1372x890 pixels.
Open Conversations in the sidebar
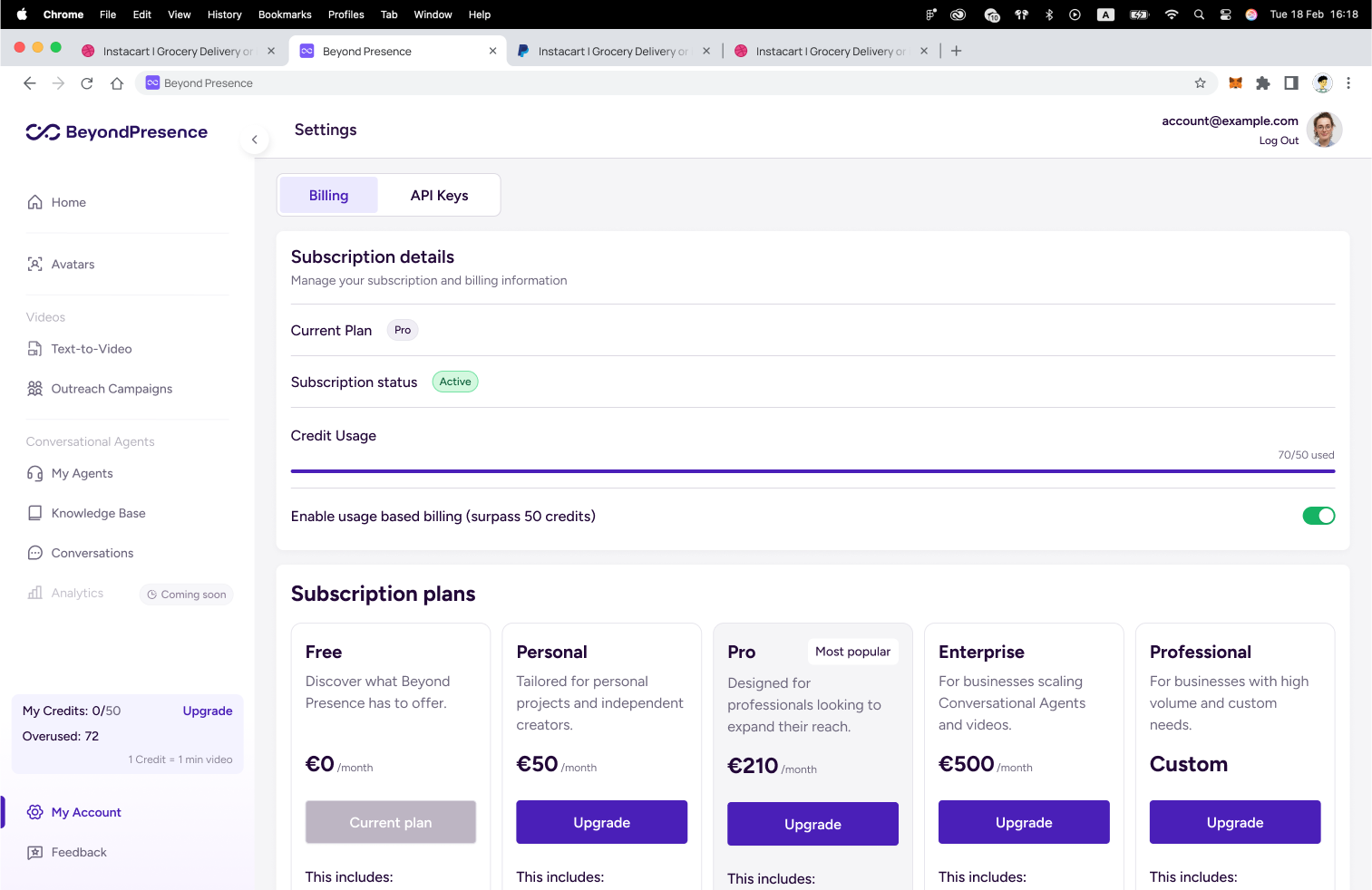[80, 553]
